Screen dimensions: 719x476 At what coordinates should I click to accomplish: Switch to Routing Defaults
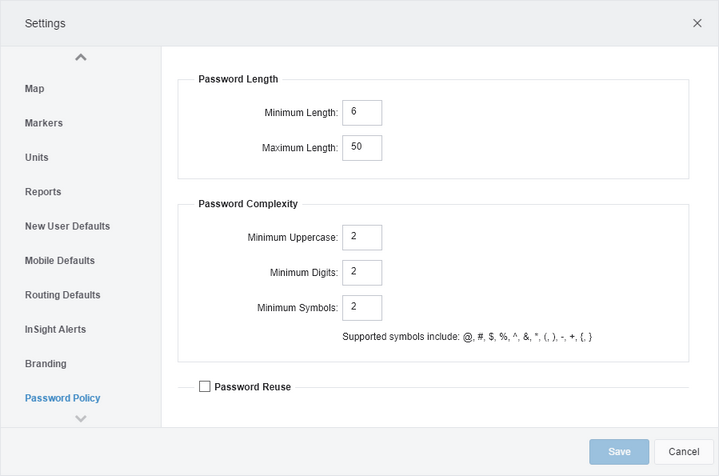tap(62, 295)
